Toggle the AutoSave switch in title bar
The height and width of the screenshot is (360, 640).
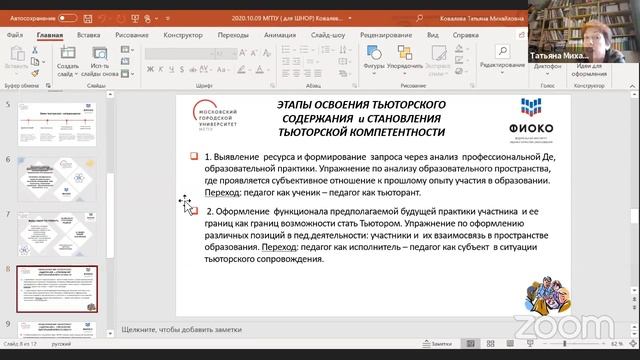click(x=67, y=18)
